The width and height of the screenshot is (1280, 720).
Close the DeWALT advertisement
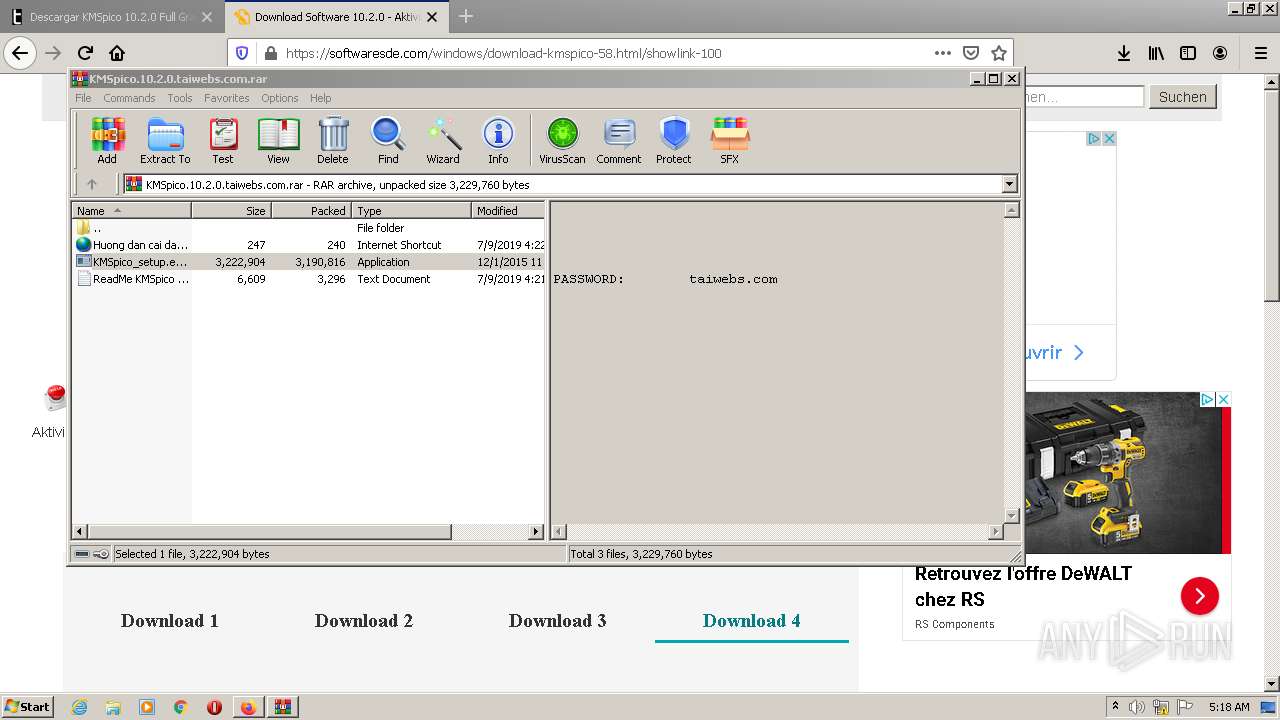[1222, 399]
